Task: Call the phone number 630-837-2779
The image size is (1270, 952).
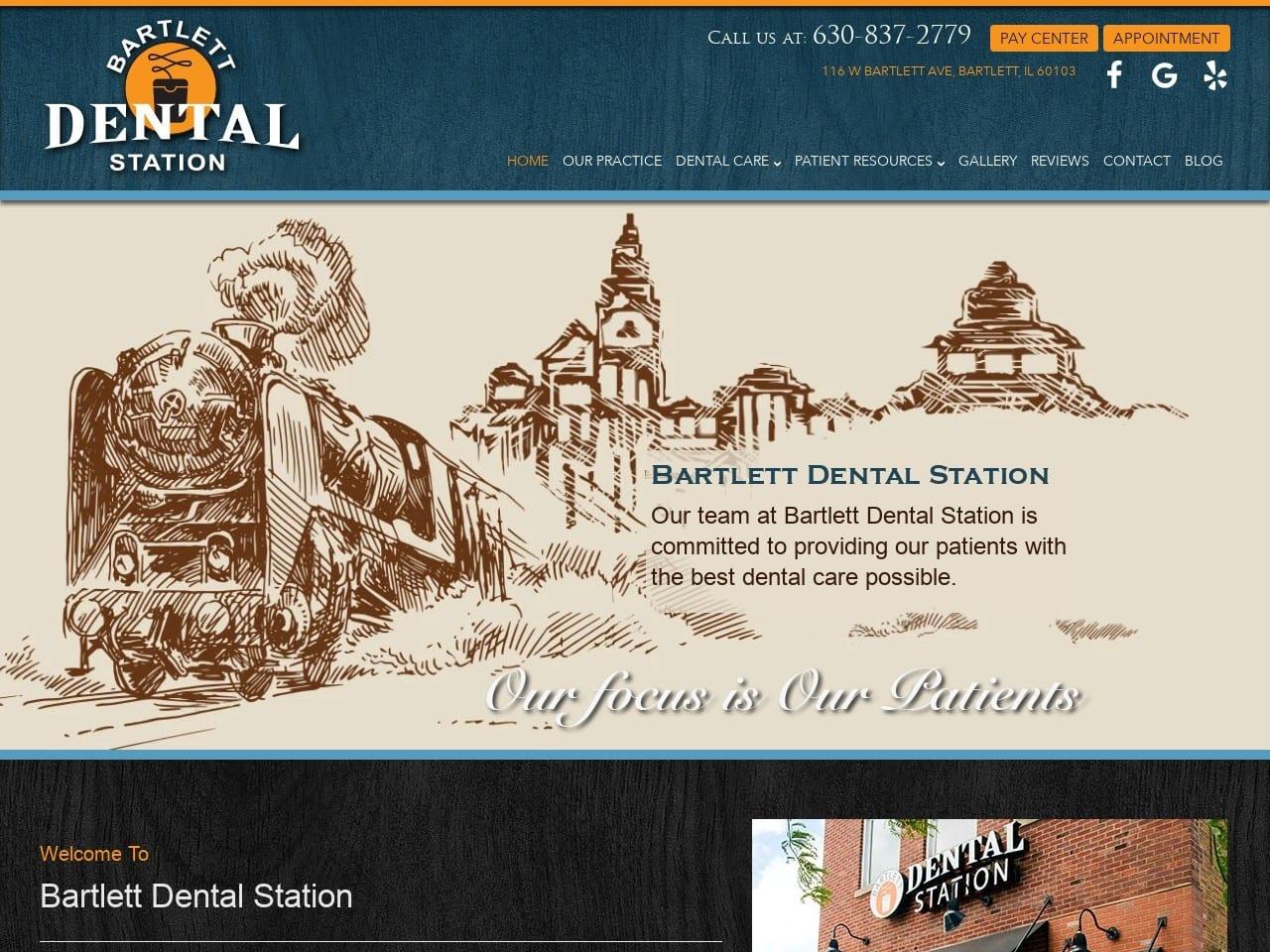Action: point(891,36)
